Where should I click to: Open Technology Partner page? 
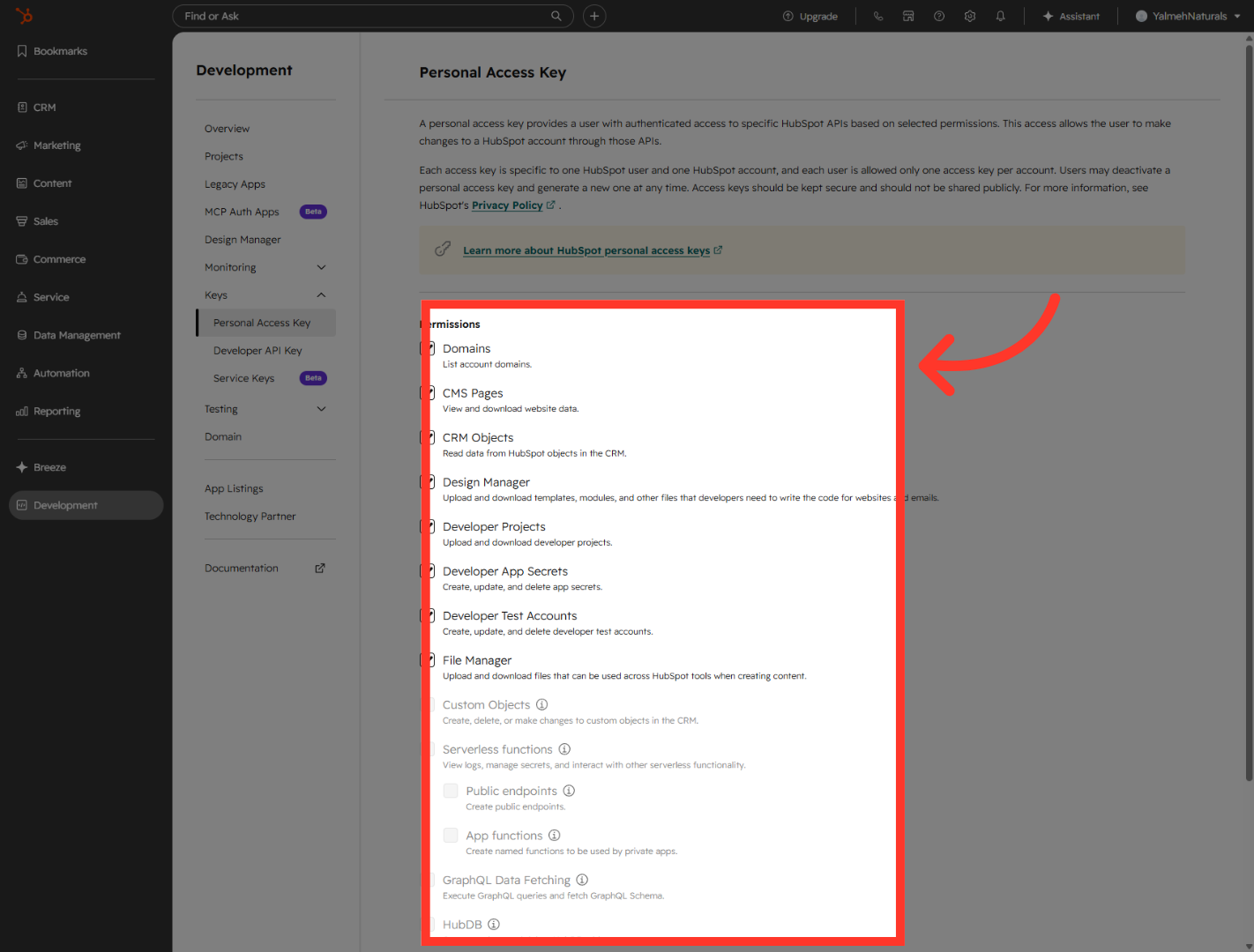tap(250, 517)
